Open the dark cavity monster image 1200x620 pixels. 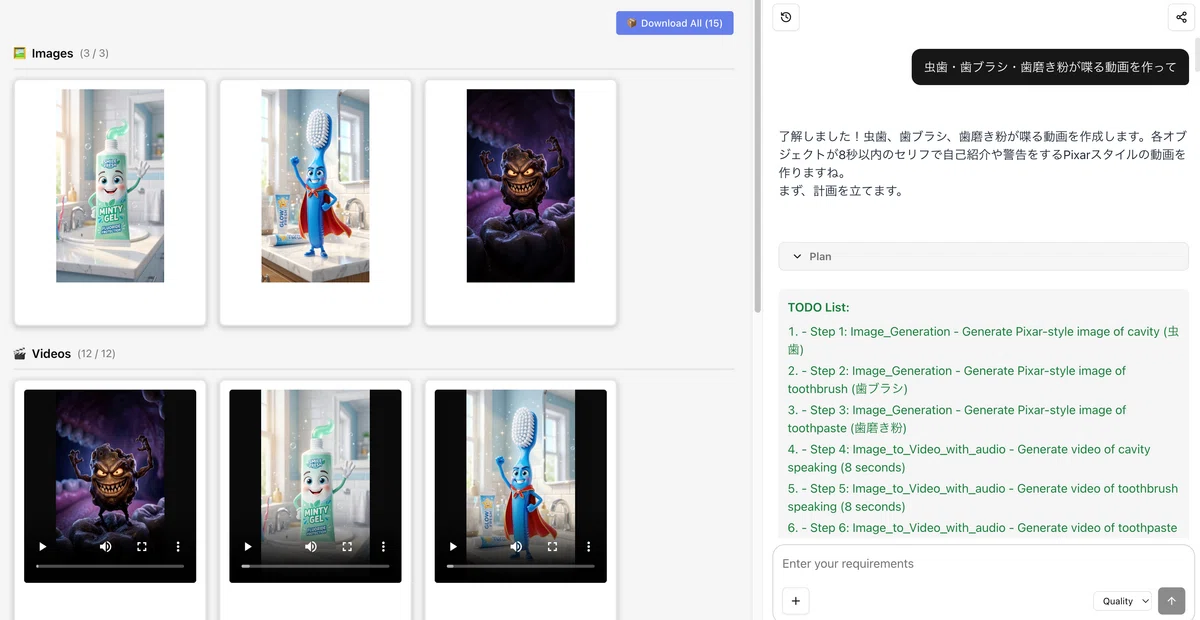click(521, 186)
